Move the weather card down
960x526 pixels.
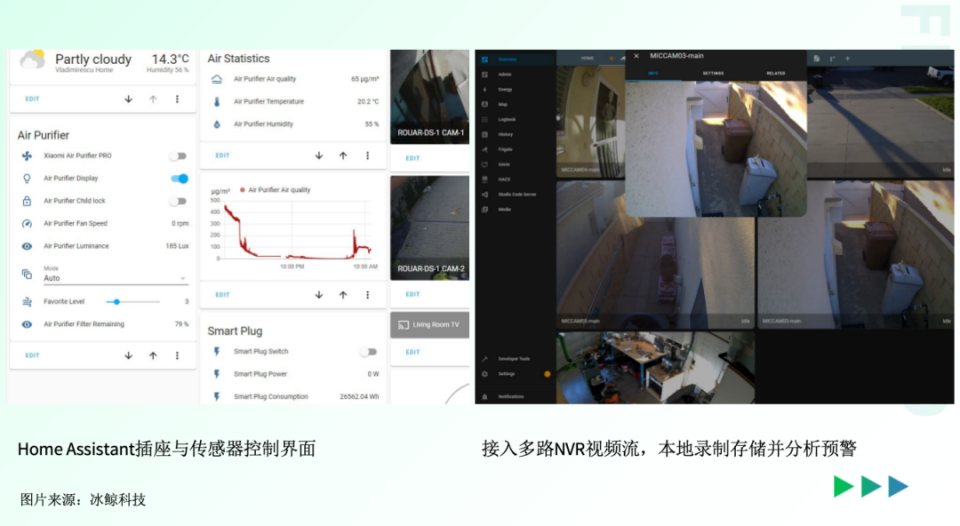pyautogui.click(x=129, y=99)
